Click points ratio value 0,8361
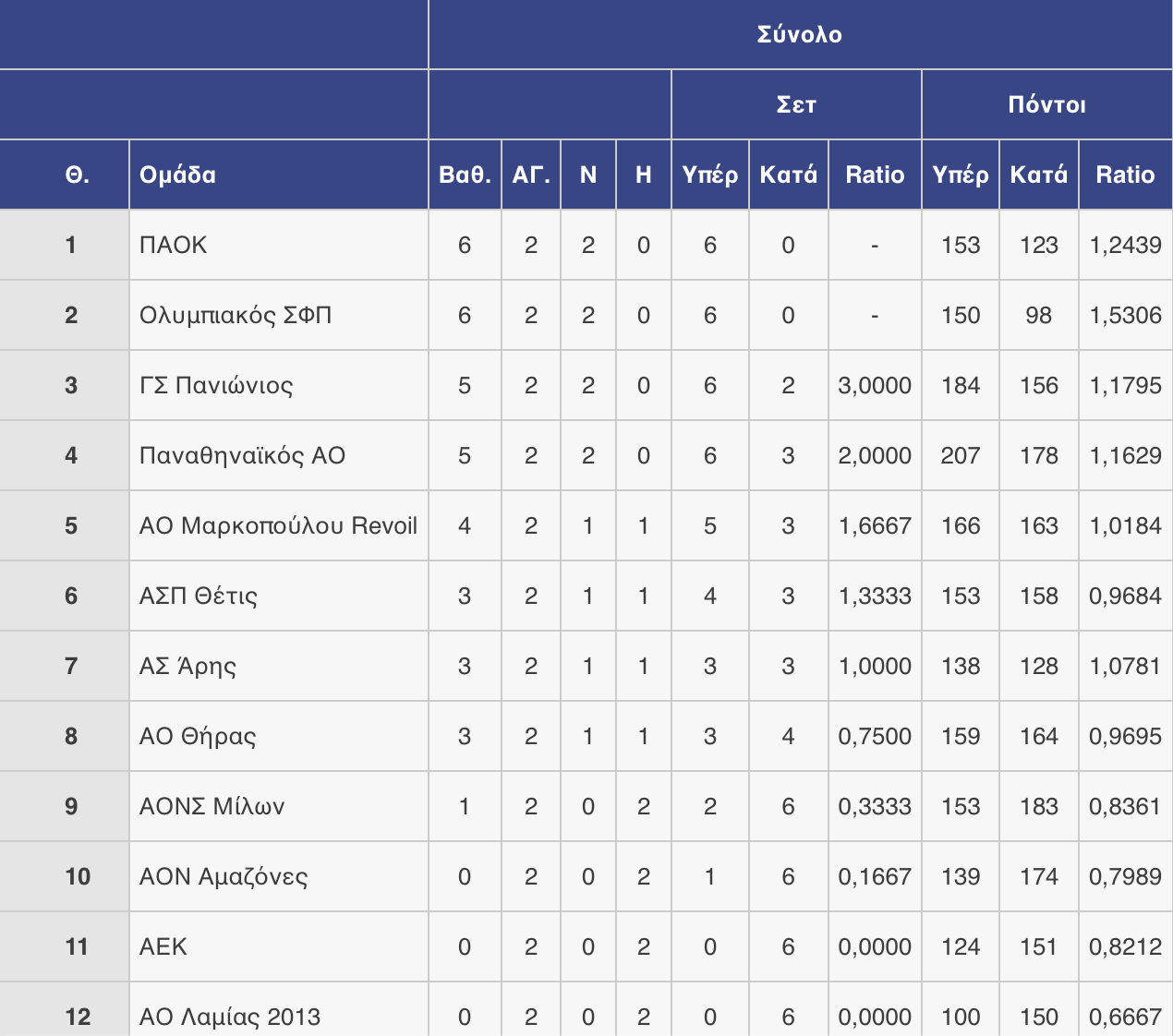This screenshot has width=1173, height=1036. [1125, 806]
